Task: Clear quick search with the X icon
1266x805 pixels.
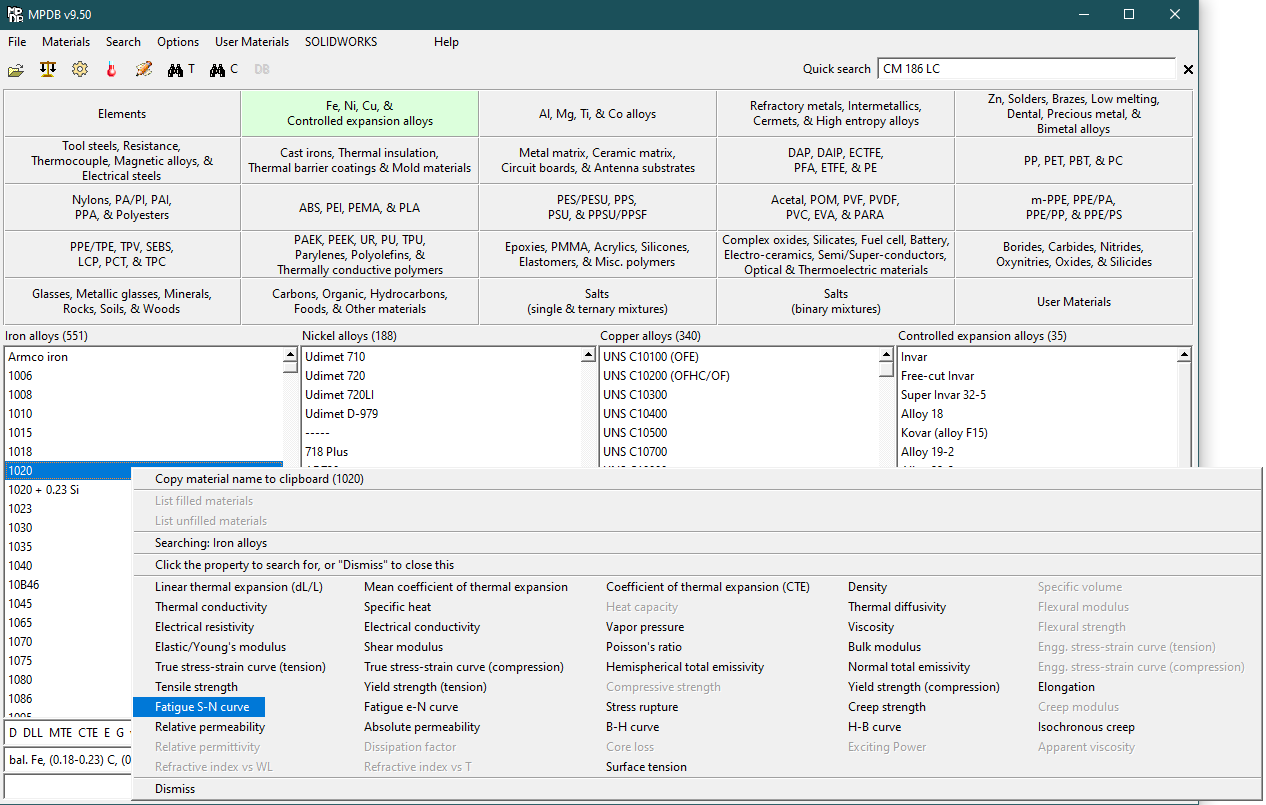Action: click(x=1188, y=70)
